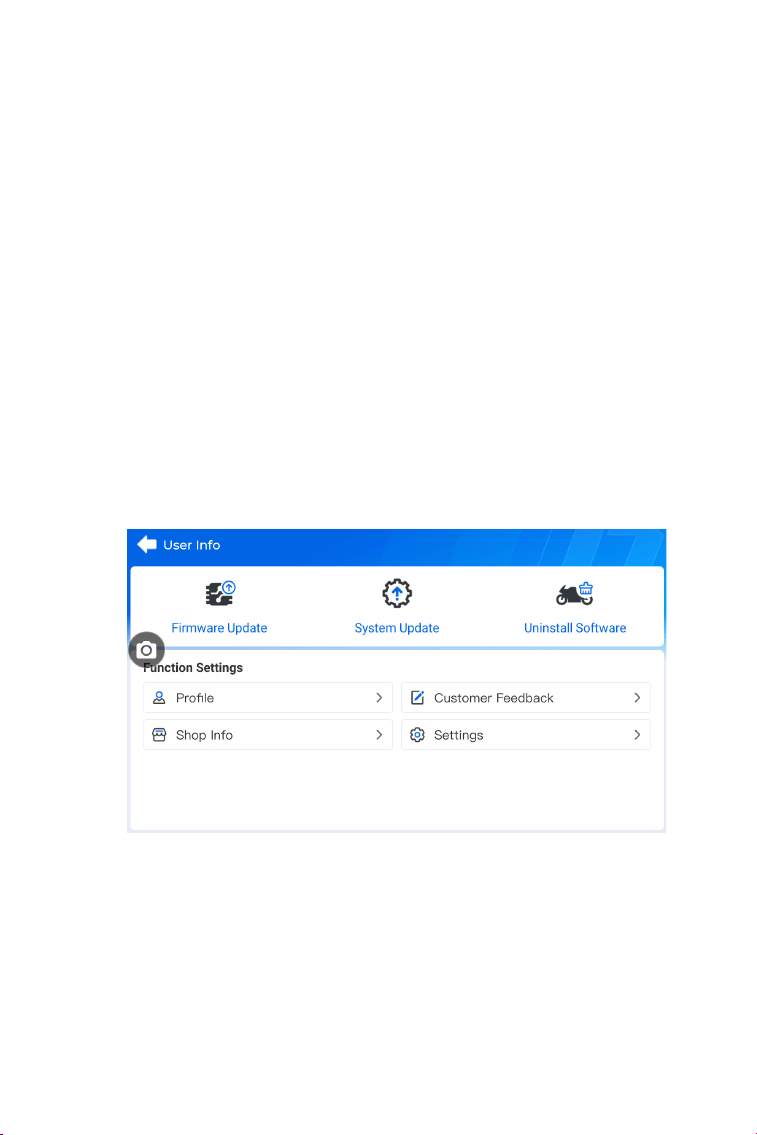The width and height of the screenshot is (757, 1135).
Task: Open the Customer Feedback entry
Action: 526,698
